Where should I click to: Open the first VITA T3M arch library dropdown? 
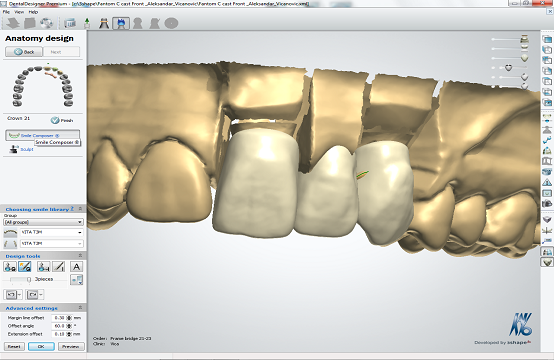click(51, 232)
